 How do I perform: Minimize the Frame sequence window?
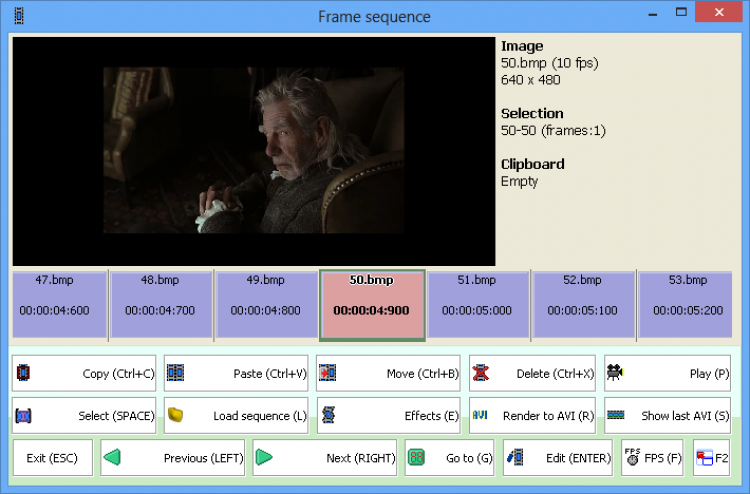click(652, 13)
